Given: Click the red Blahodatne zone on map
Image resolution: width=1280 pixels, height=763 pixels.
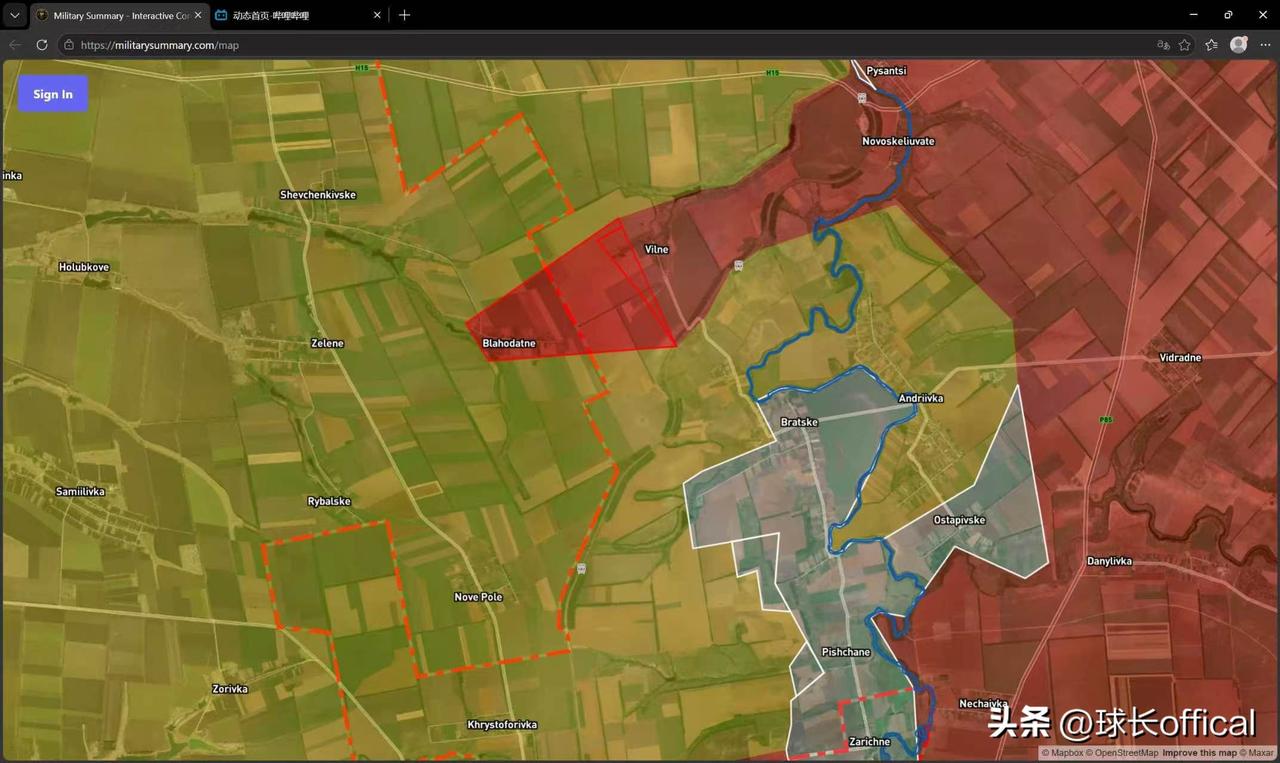Looking at the screenshot, I should point(575,300).
